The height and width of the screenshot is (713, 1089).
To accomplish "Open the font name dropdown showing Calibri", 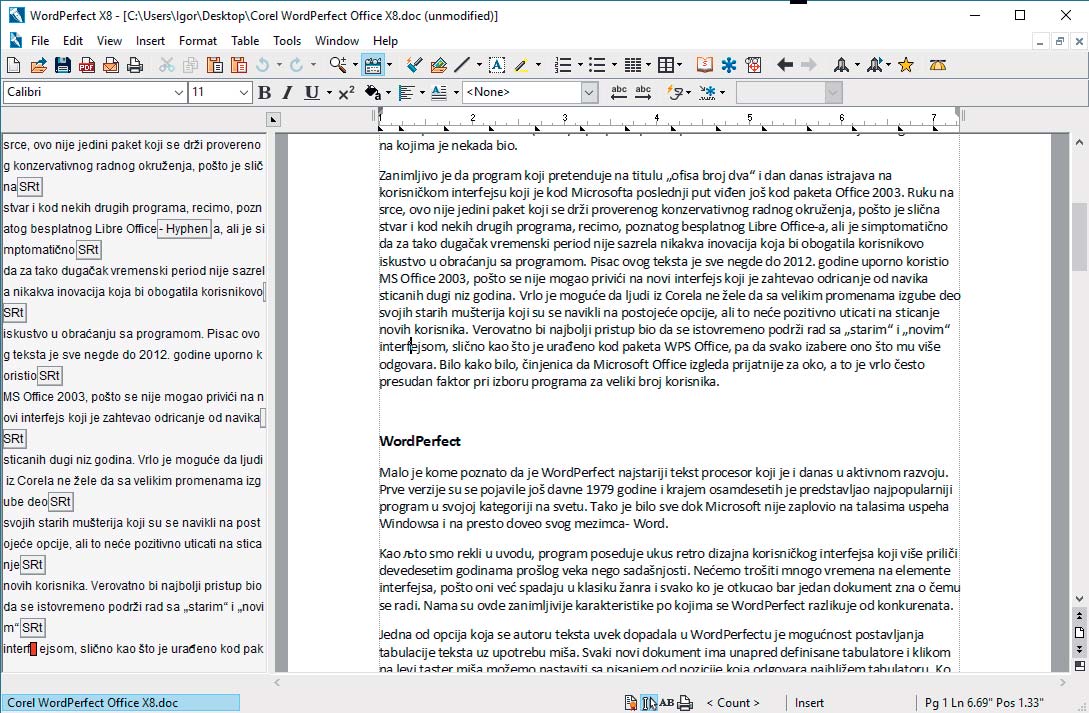I will (178, 92).
